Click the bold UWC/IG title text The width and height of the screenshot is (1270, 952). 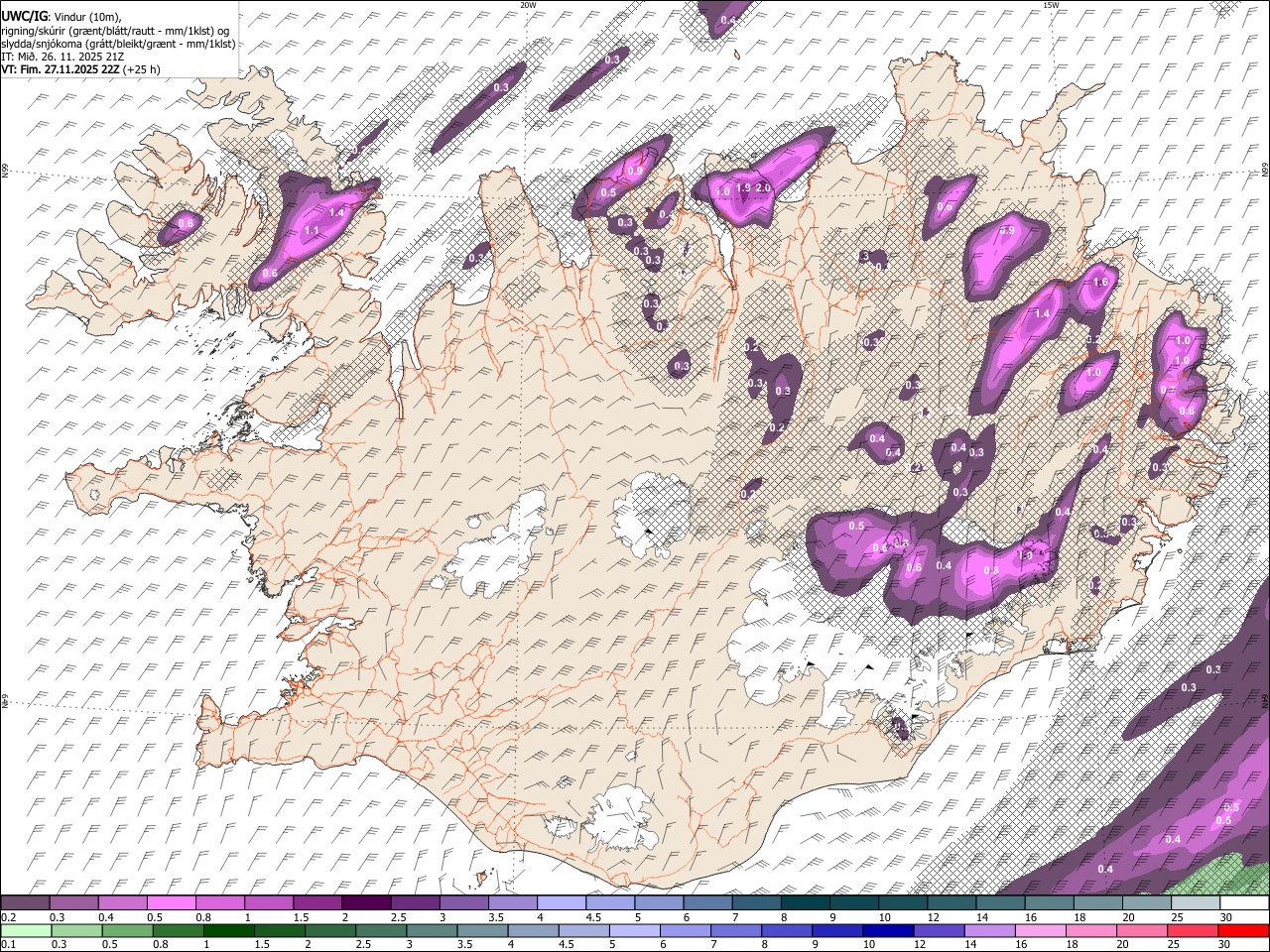click(23, 17)
